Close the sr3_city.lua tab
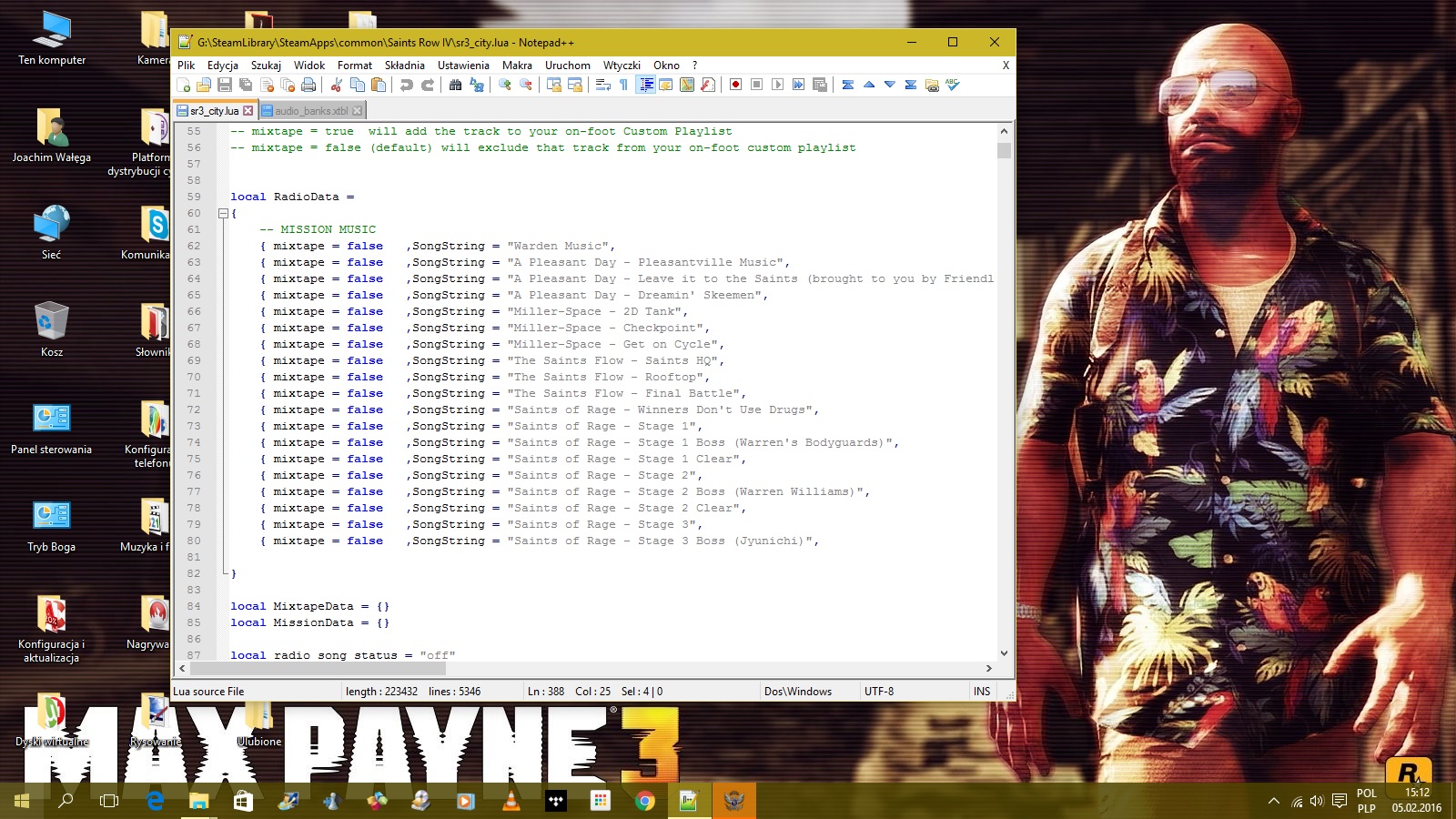Viewport: 1456px width, 819px height. click(x=248, y=111)
